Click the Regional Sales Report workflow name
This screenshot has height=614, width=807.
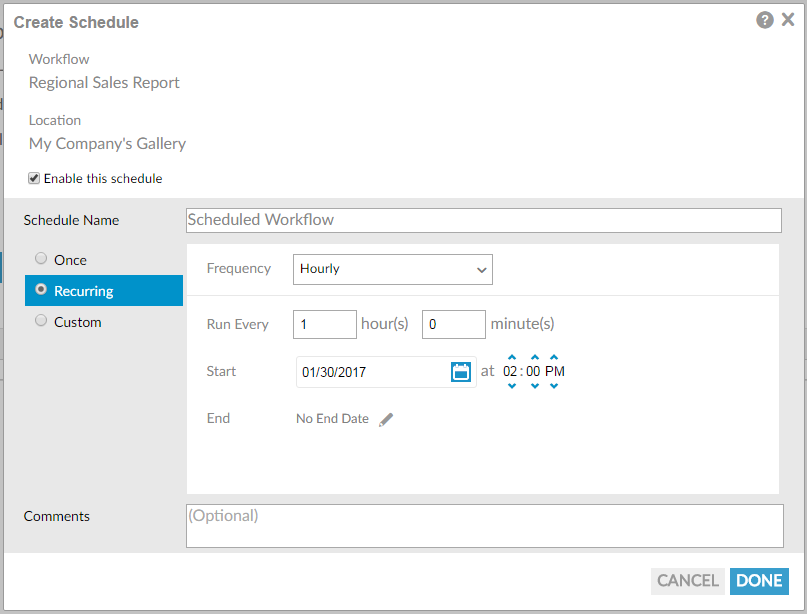point(104,83)
